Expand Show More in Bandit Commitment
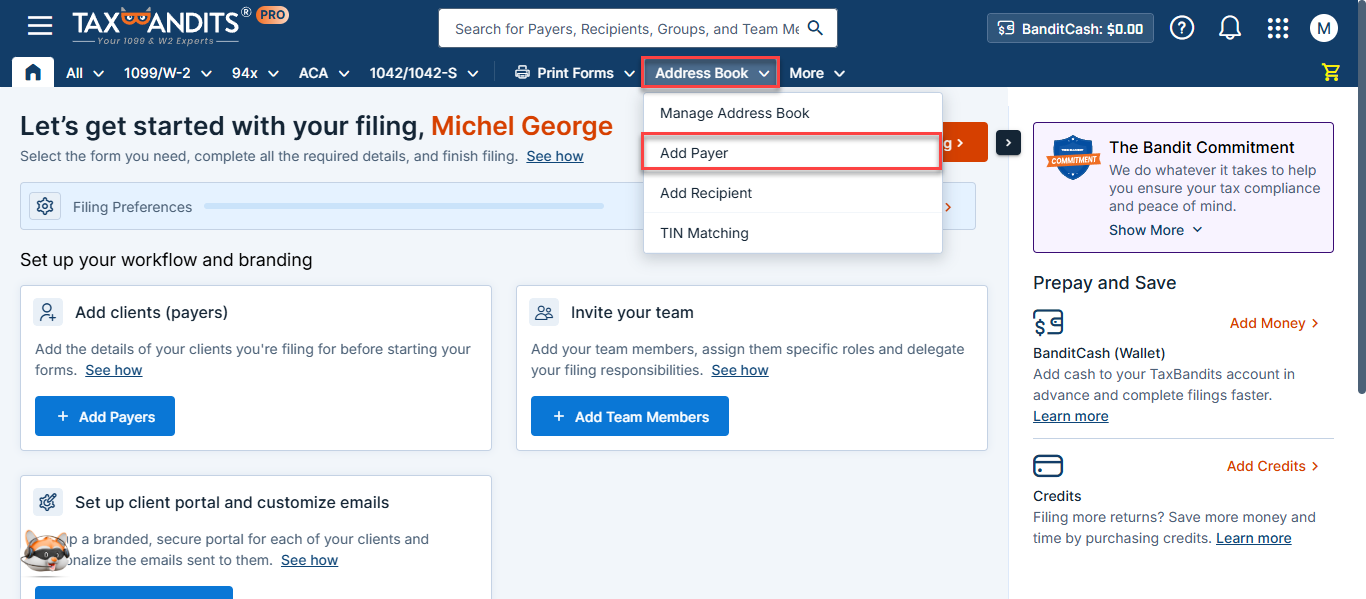The width and height of the screenshot is (1366, 599). point(1156,230)
